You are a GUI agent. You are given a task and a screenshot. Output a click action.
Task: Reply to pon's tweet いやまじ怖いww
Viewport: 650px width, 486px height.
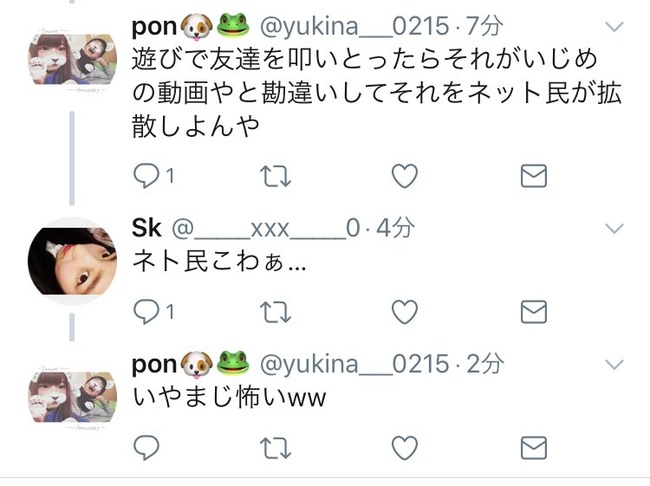(146, 448)
